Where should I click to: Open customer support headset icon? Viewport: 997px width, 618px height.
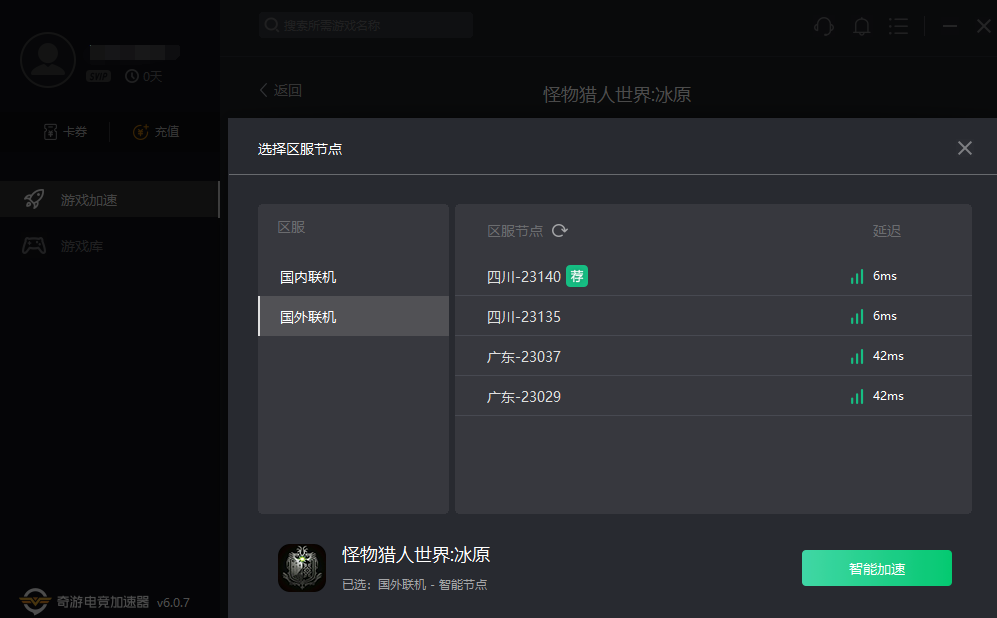pyautogui.click(x=823, y=26)
